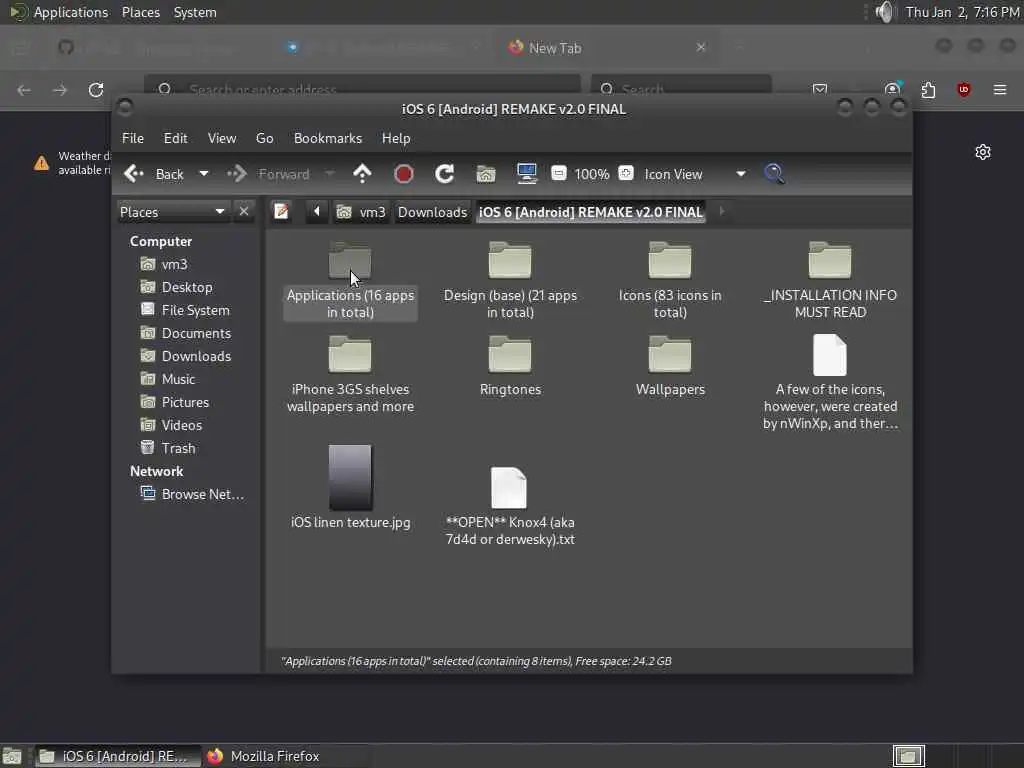Screen dimensions: 1024x768
Task: Reload the page in Firefox
Action: pyautogui.click(x=96, y=89)
